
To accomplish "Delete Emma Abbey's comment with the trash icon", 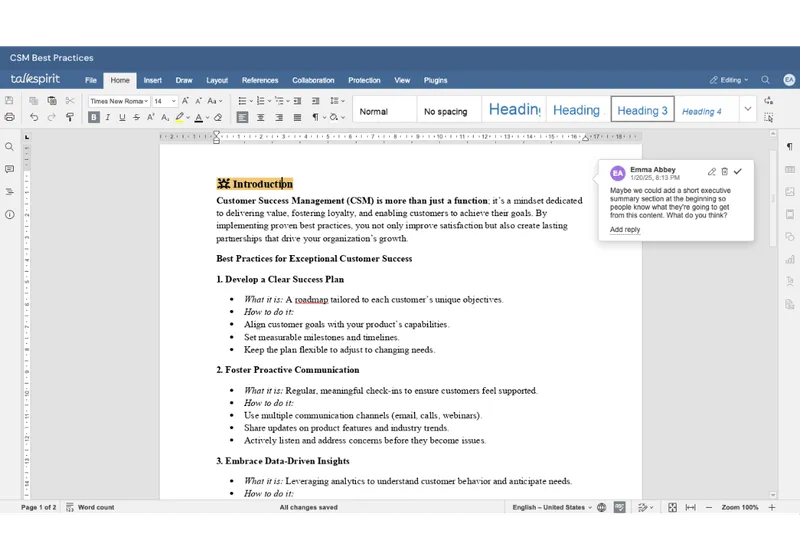I will (724, 172).
